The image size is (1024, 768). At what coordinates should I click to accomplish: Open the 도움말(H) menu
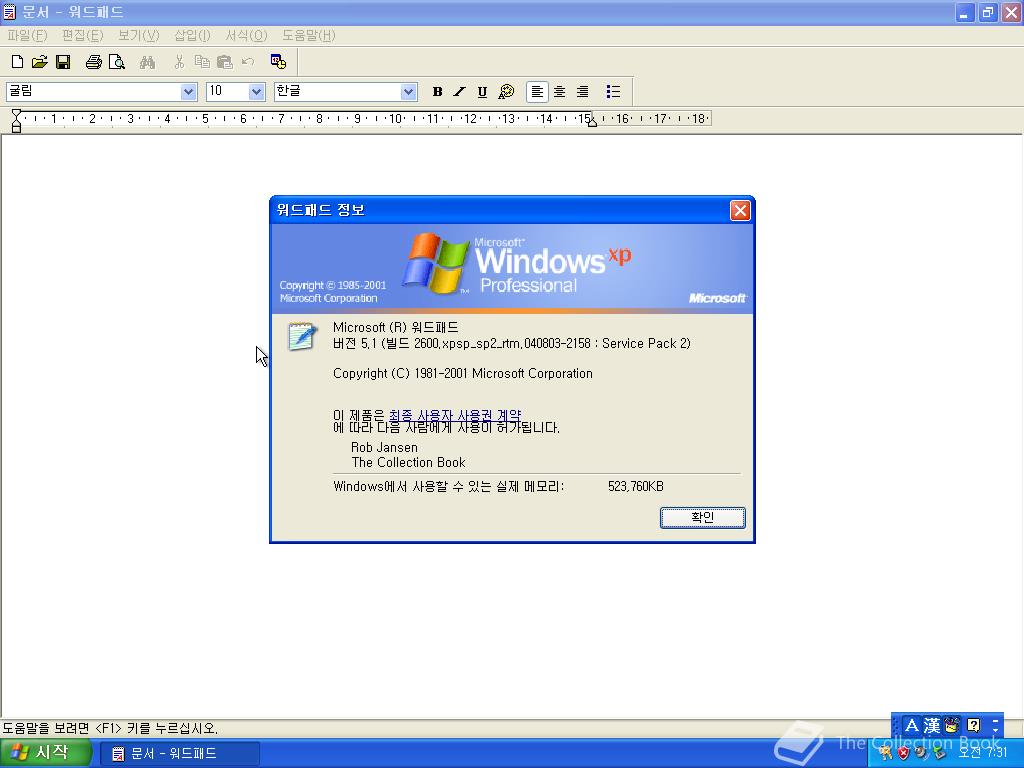tap(308, 35)
